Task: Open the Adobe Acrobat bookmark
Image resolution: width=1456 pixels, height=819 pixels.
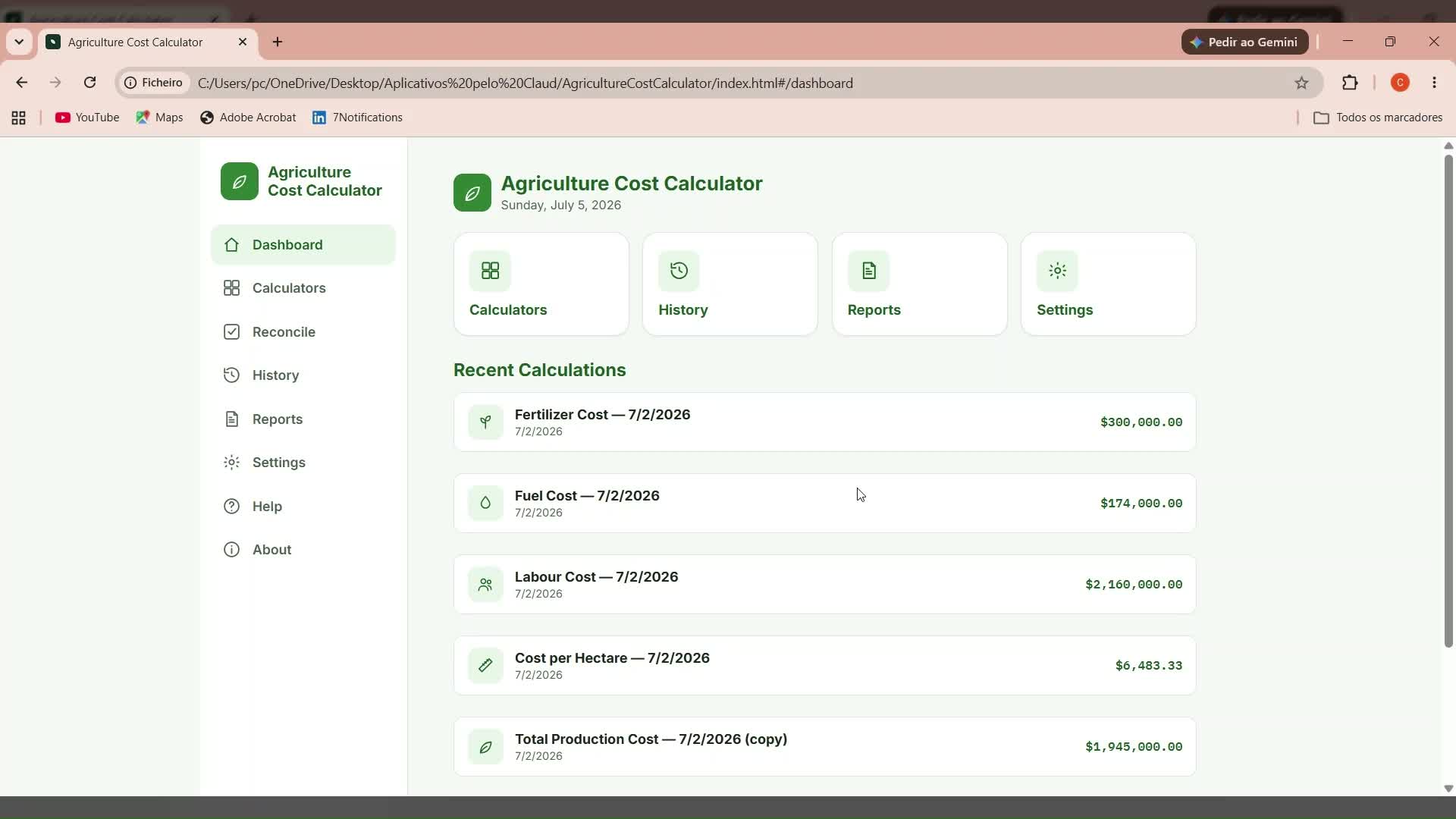Action: 248,118
